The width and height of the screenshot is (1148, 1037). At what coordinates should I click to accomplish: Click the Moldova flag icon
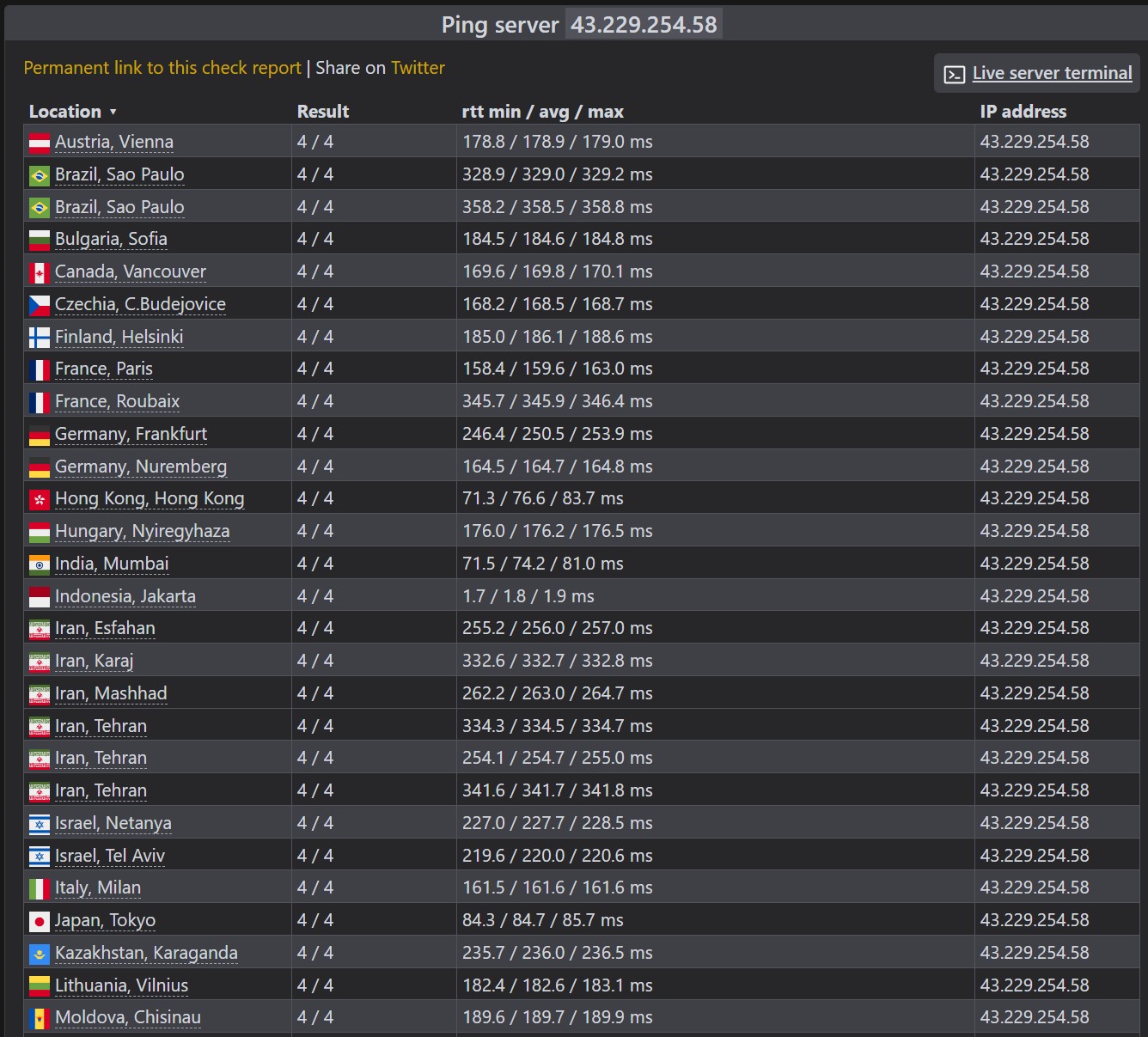click(40, 1018)
